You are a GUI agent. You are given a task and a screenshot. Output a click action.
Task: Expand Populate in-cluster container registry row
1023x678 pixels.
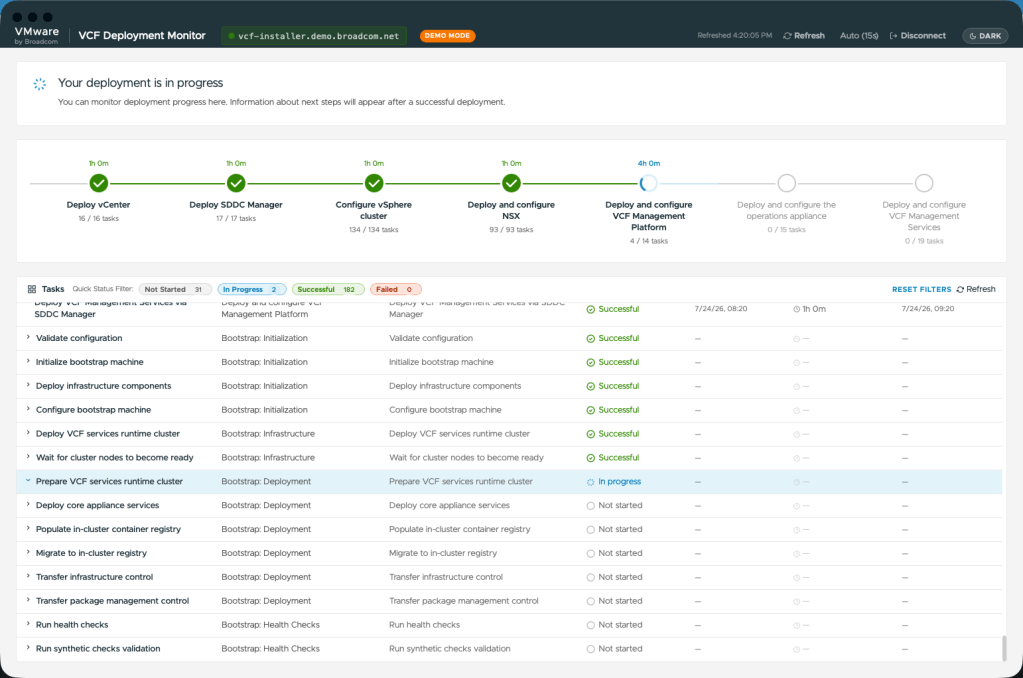pyautogui.click(x=28, y=528)
